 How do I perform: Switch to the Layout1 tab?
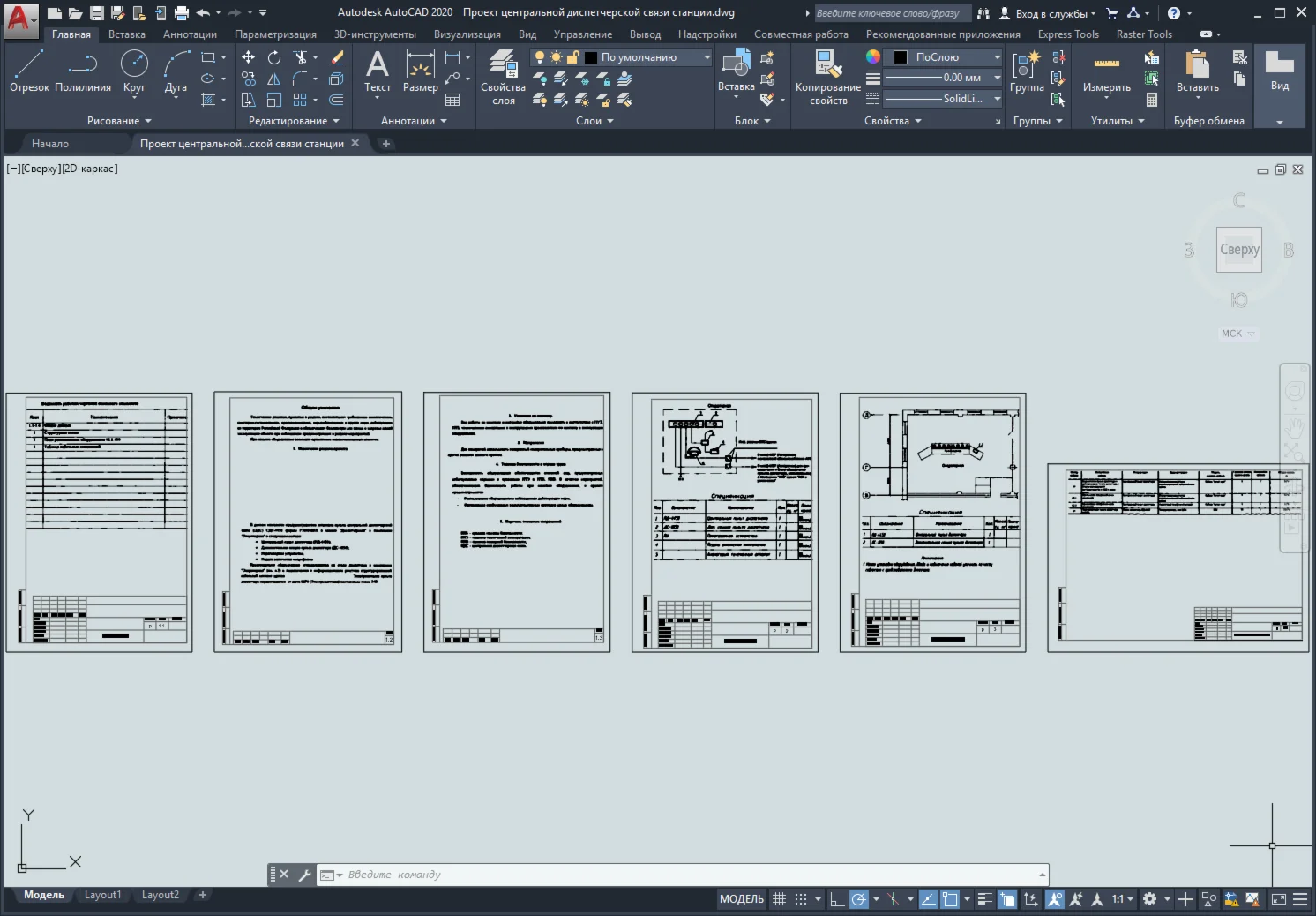click(x=102, y=895)
